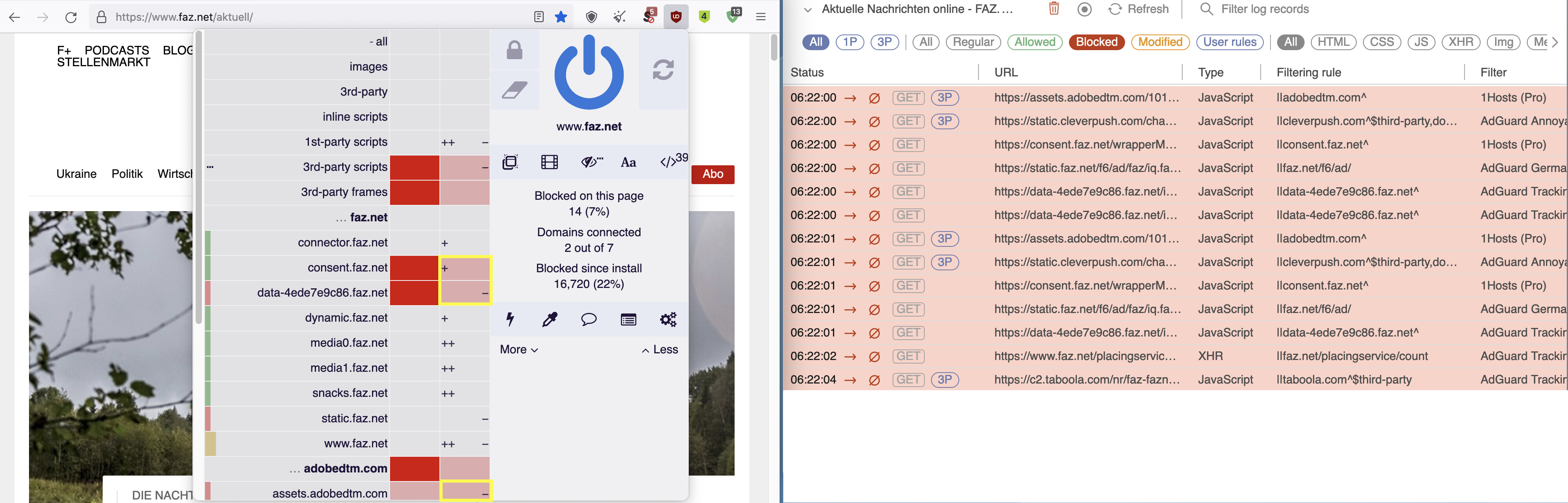Screen dimensions: 1568x503
Task: Click the sparkle broom extension icon
Action: 620,17
